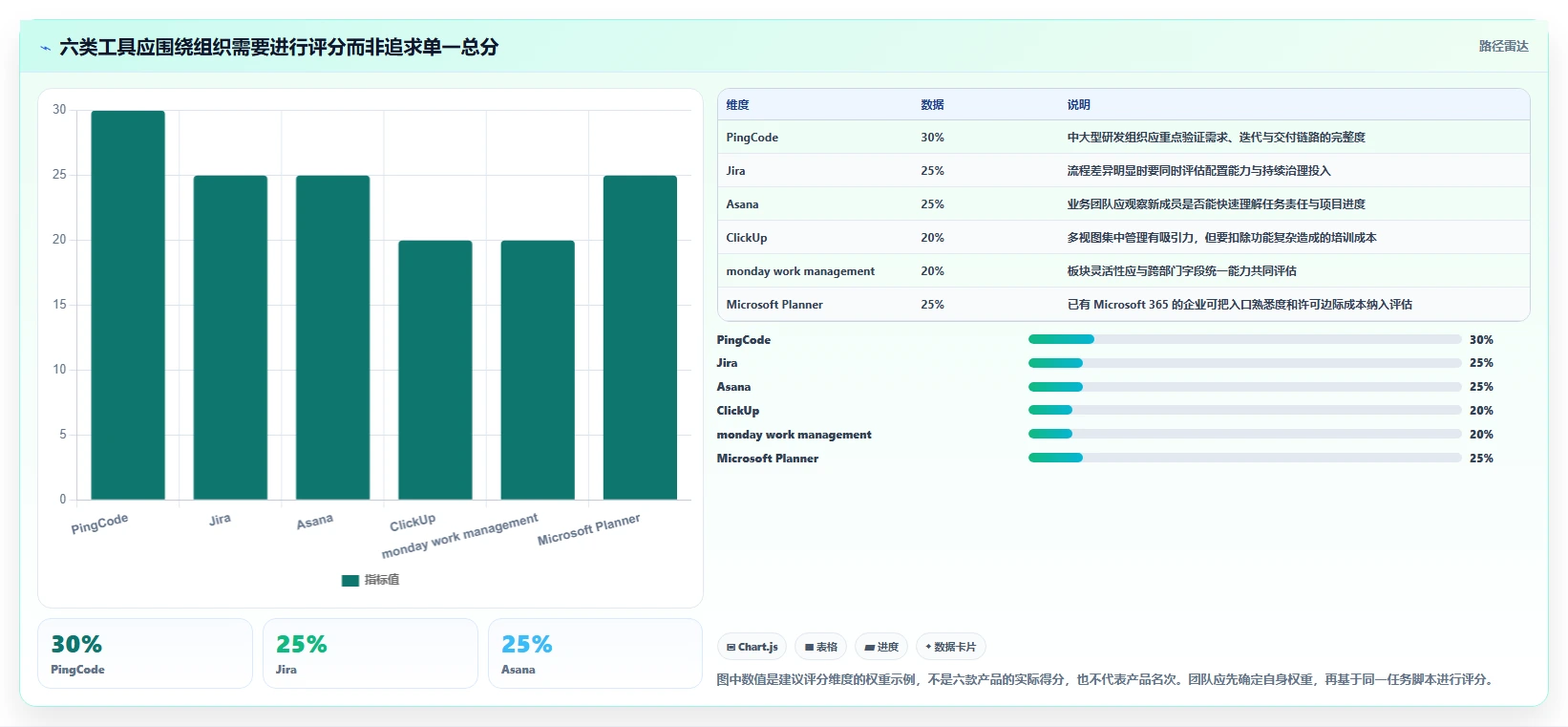Click the y-axis value 30
The width and height of the screenshot is (1568, 727).
click(x=59, y=110)
